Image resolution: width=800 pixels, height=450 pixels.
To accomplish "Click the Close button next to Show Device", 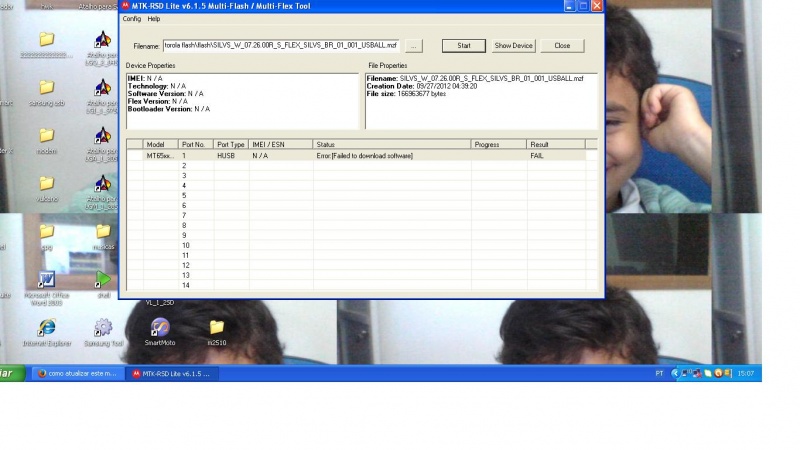I will [562, 46].
